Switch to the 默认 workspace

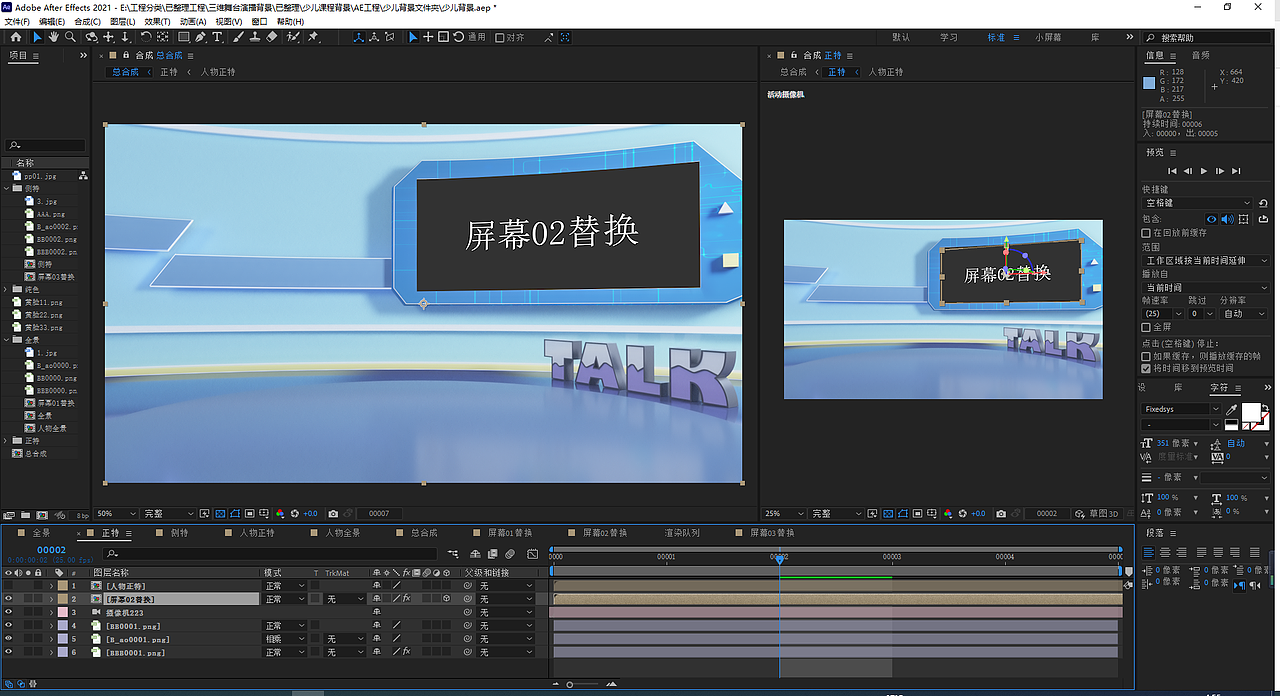pos(901,37)
